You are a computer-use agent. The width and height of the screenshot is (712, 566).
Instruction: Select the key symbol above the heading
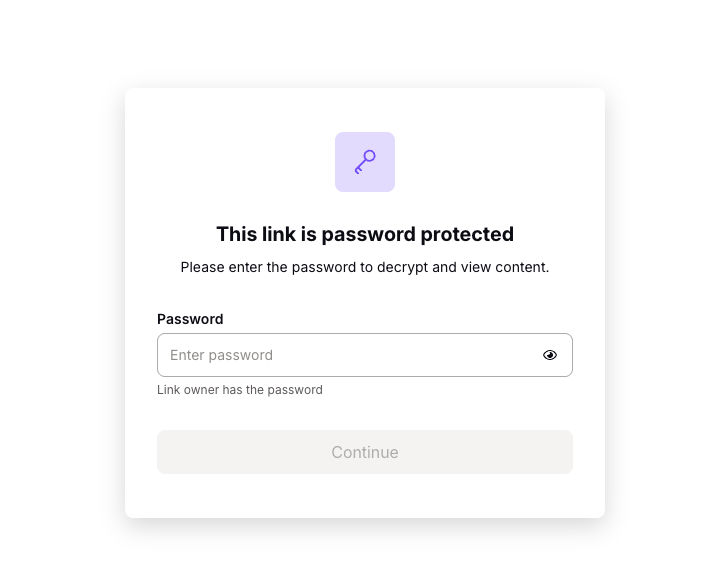[365, 162]
